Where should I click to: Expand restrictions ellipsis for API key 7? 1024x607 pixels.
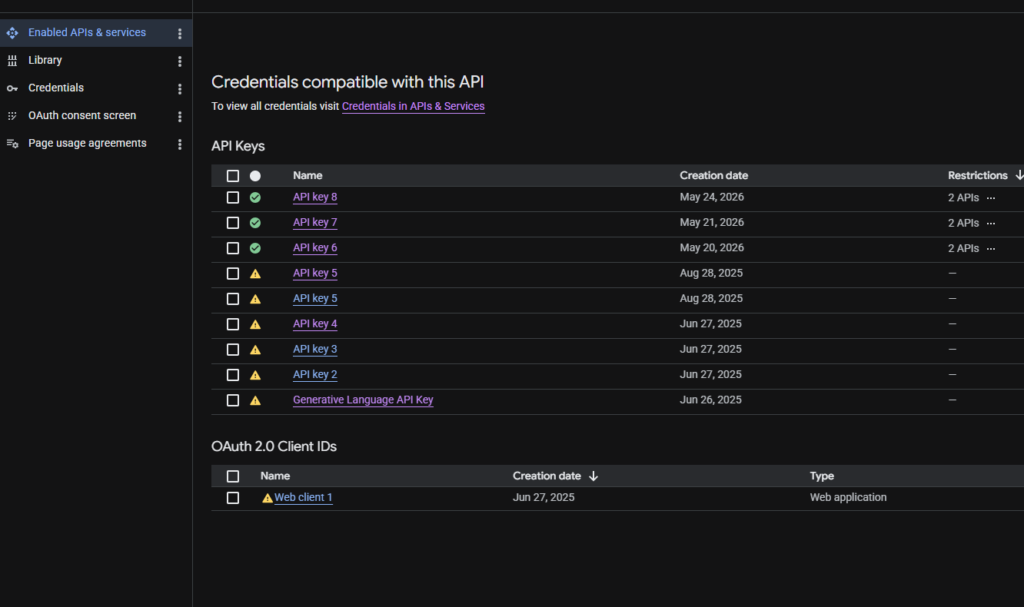click(x=991, y=223)
